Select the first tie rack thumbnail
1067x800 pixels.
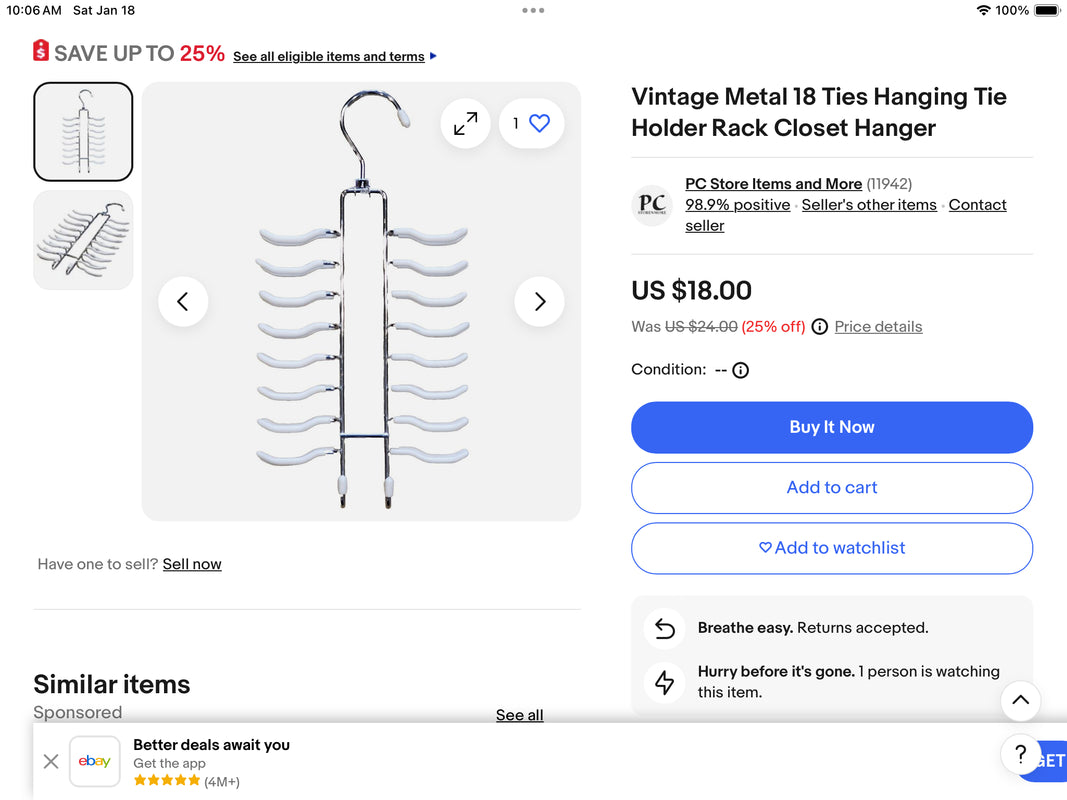click(x=83, y=131)
